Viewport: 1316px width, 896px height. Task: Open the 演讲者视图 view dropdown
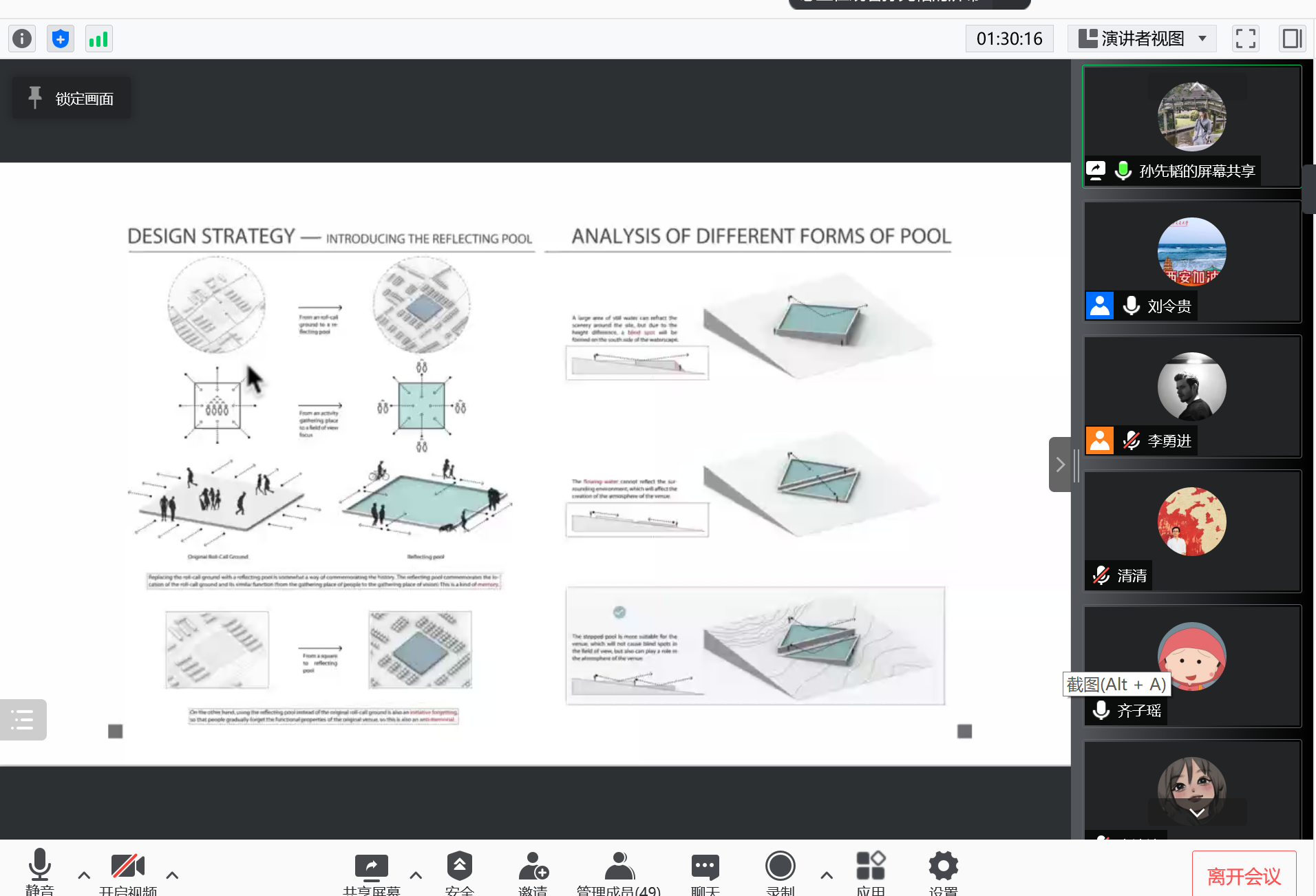coord(1143,39)
